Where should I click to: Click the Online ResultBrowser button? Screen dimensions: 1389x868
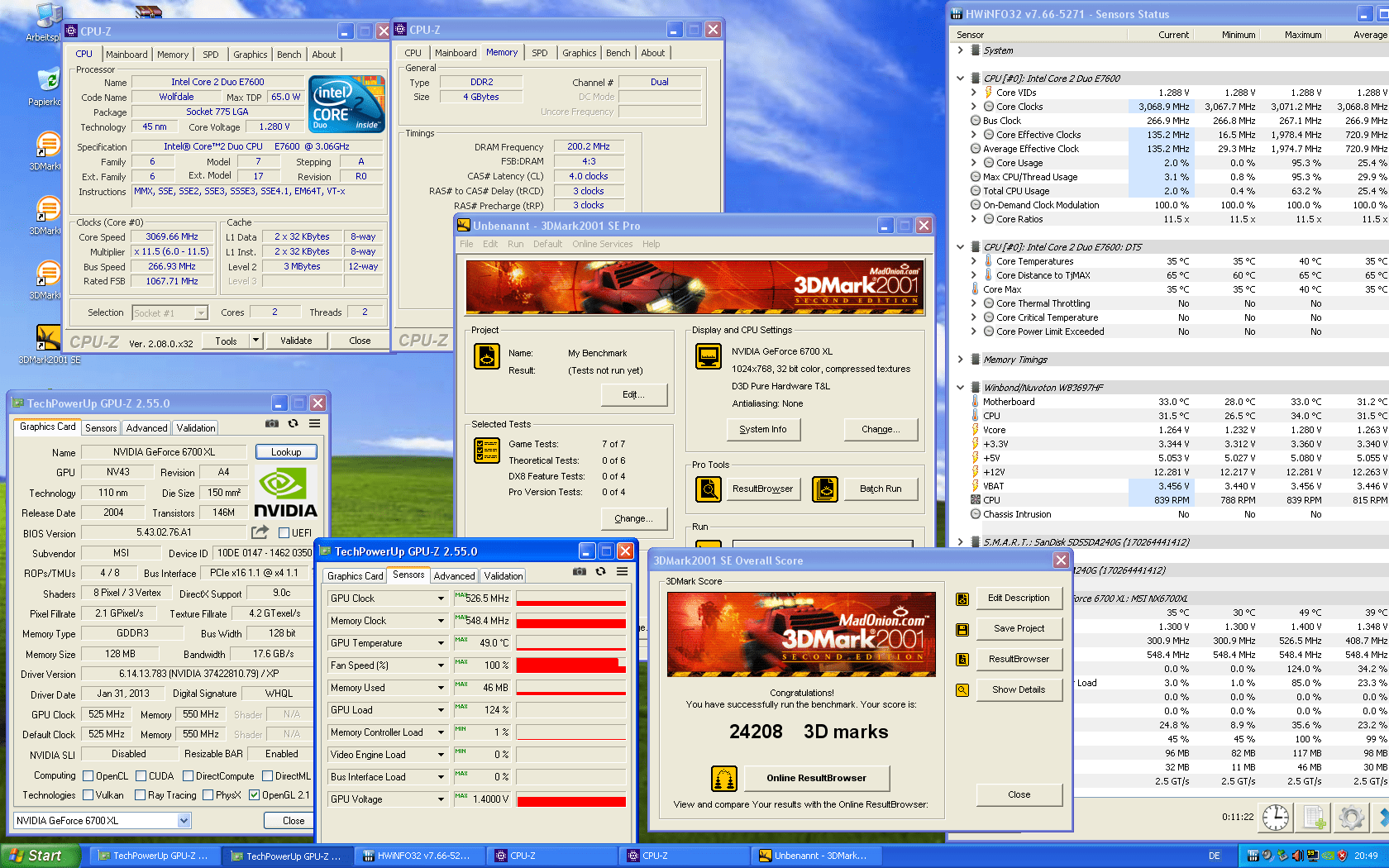click(816, 778)
